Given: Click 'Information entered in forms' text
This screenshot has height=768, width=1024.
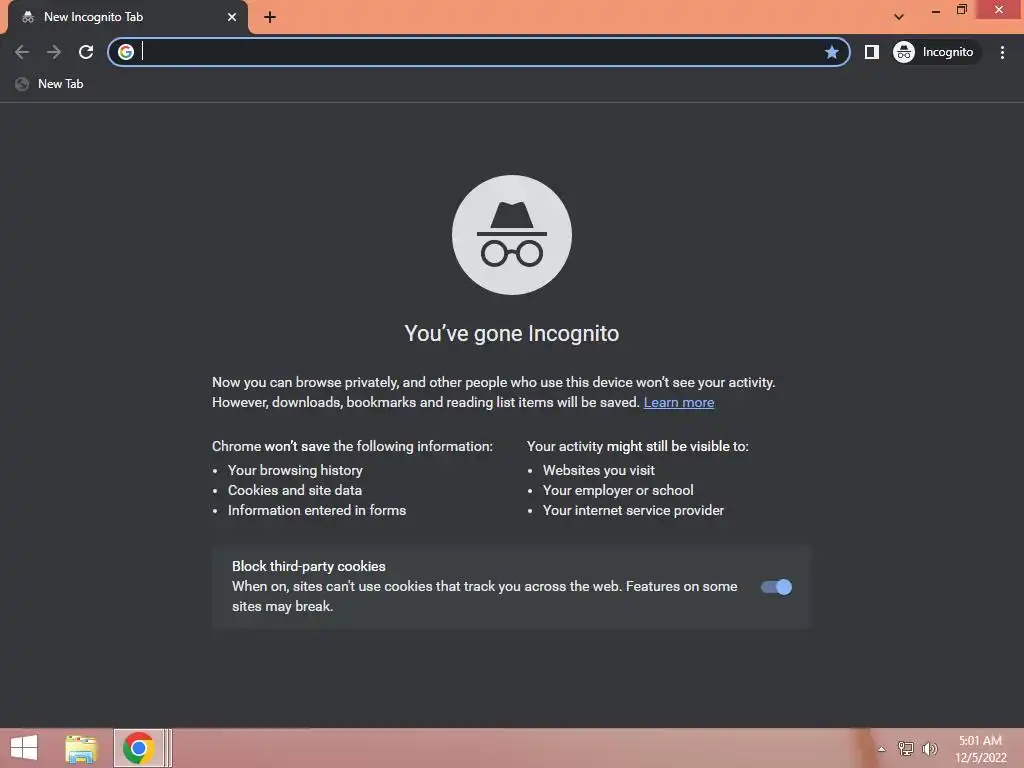Looking at the screenshot, I should pyautogui.click(x=317, y=510).
